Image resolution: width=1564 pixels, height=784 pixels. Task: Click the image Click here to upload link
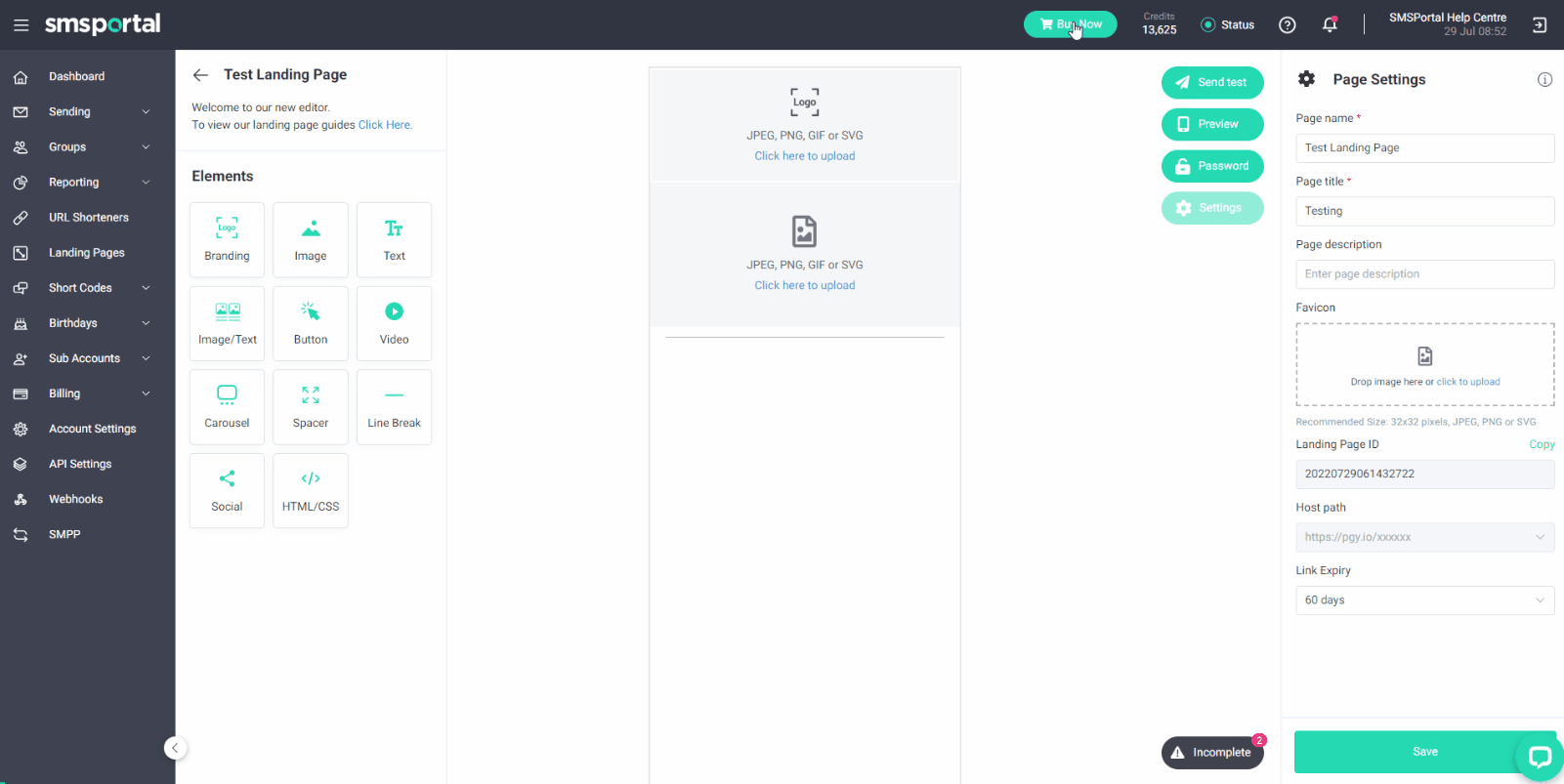804,285
